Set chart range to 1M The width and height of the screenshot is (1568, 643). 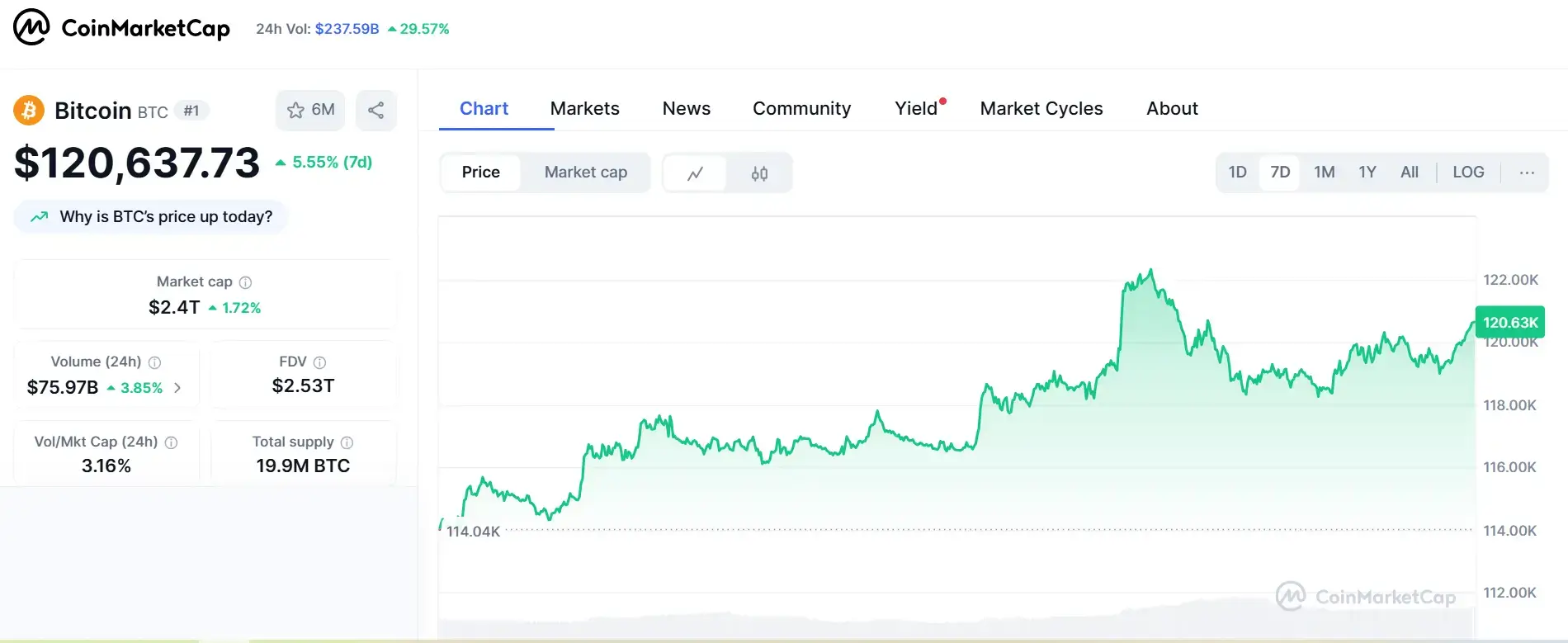click(1325, 173)
